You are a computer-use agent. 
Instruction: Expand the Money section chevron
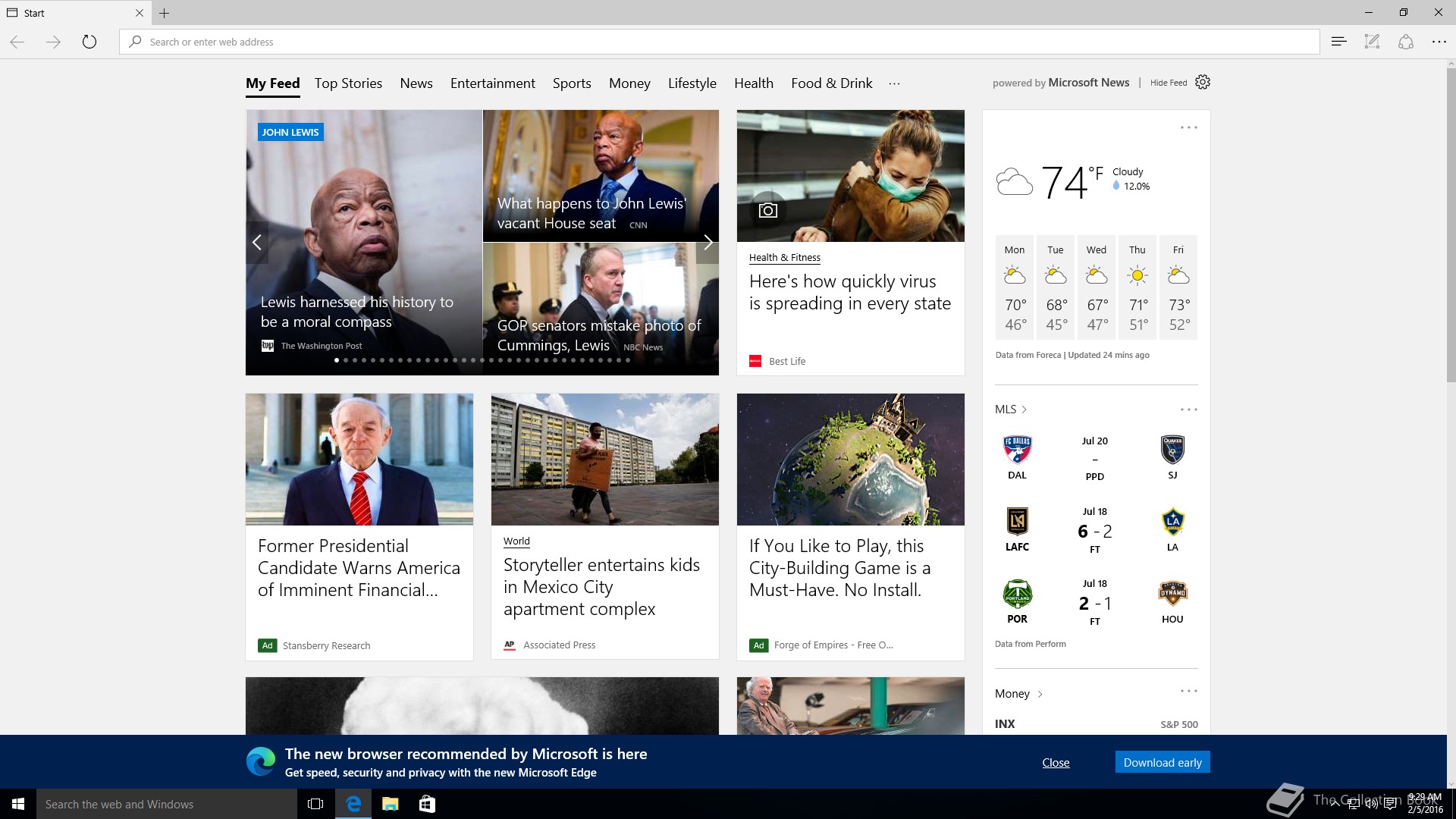tap(1040, 694)
